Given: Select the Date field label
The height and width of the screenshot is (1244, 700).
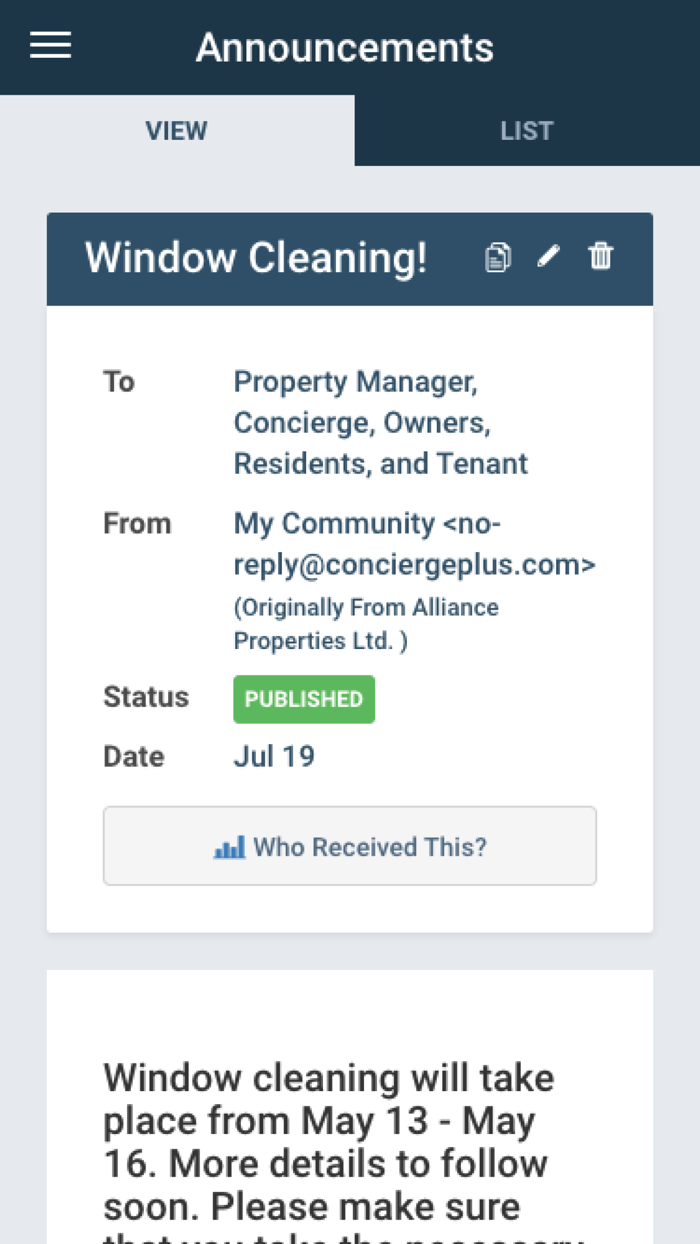Looking at the screenshot, I should tap(133, 756).
